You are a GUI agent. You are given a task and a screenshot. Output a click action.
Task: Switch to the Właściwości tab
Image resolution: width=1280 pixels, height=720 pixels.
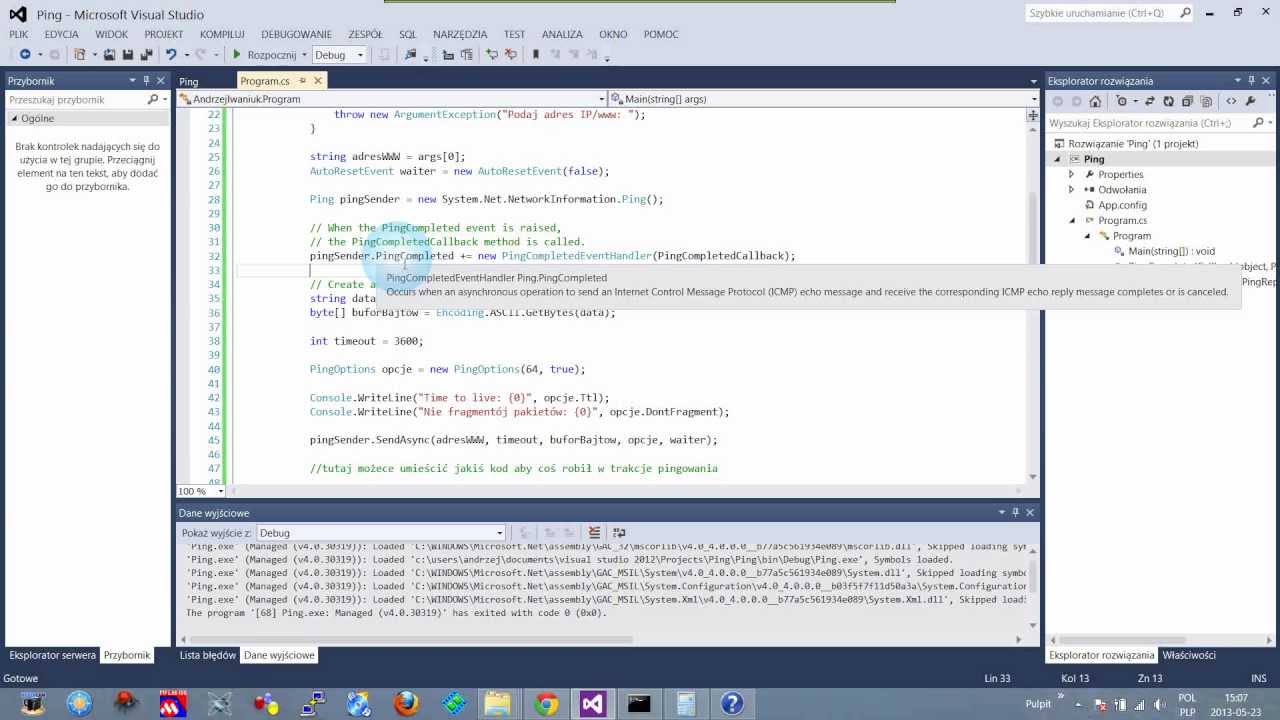[x=1189, y=655]
